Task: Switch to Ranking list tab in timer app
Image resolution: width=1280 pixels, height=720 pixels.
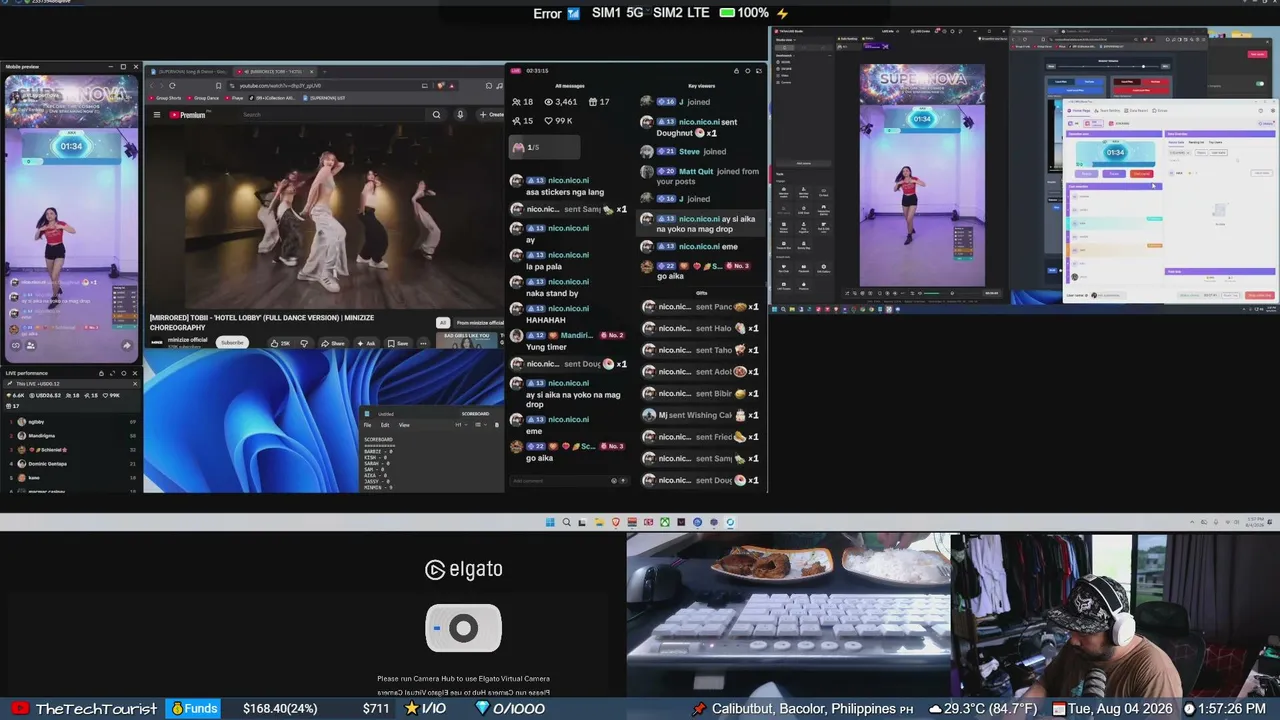Action: 1196,142
